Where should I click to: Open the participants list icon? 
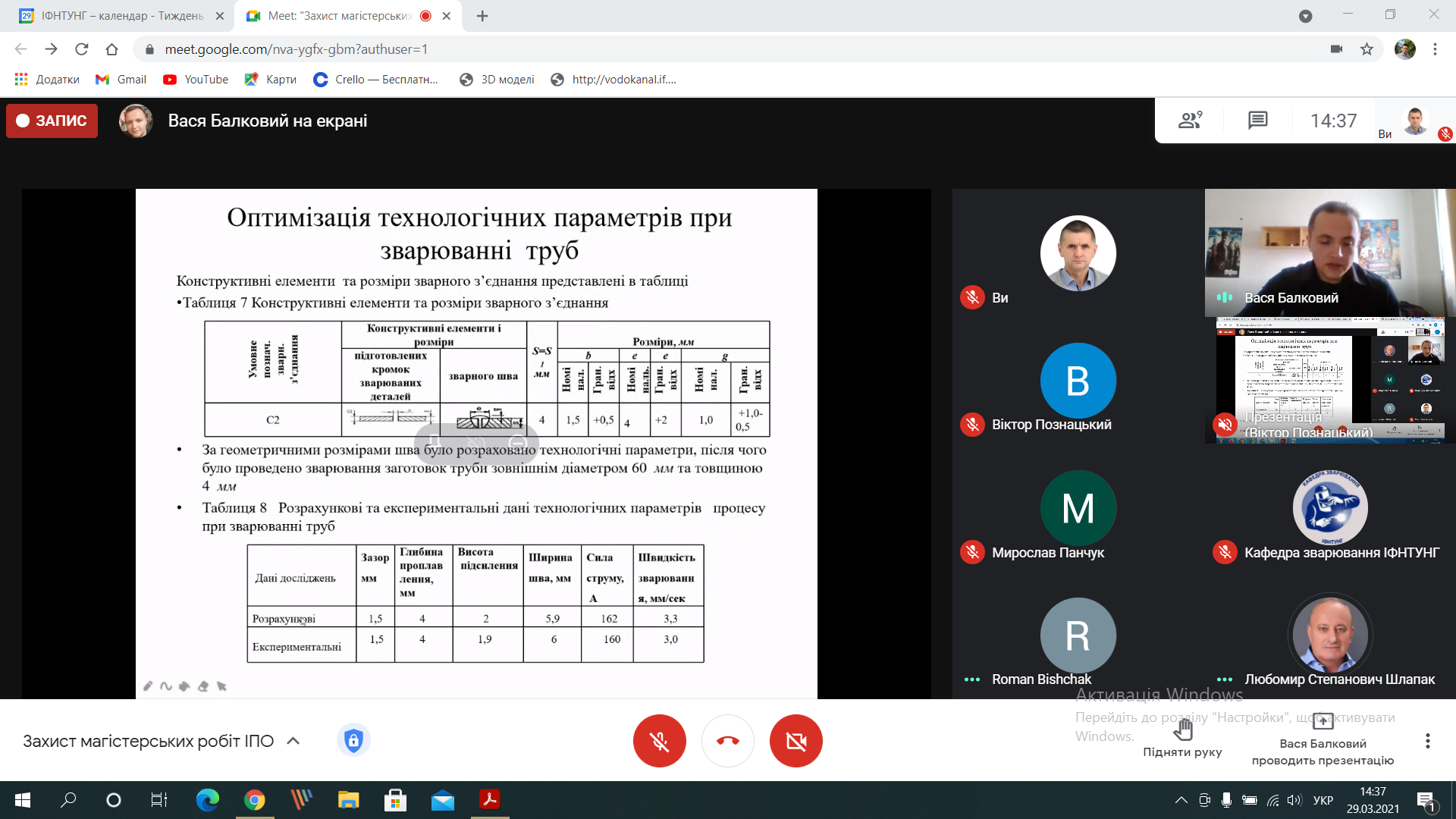pos(1190,120)
